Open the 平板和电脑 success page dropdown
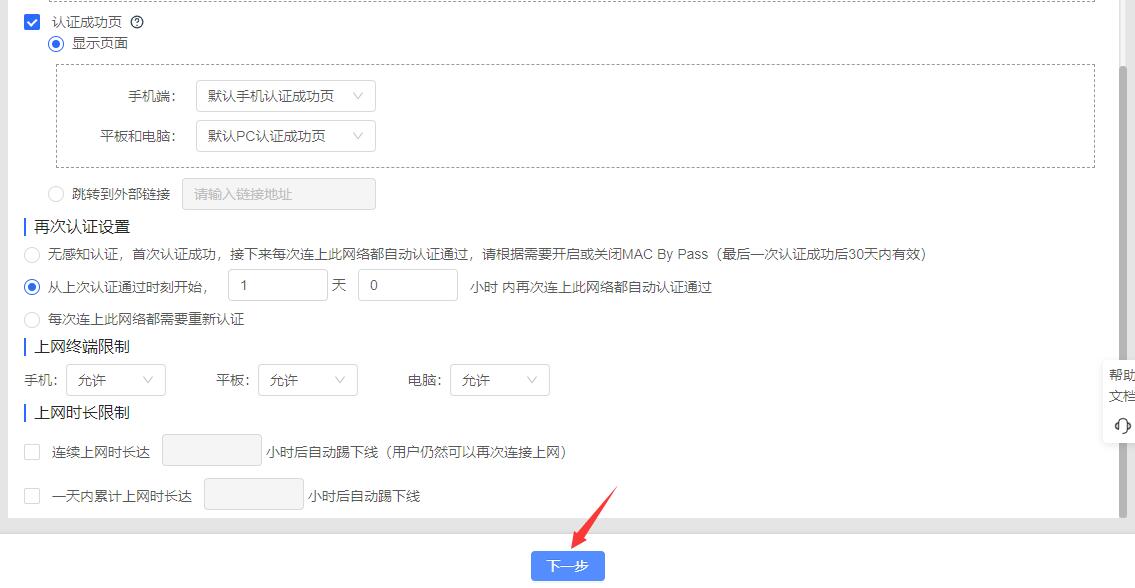Image resolution: width=1135 pixels, height=588 pixels. 286,136
